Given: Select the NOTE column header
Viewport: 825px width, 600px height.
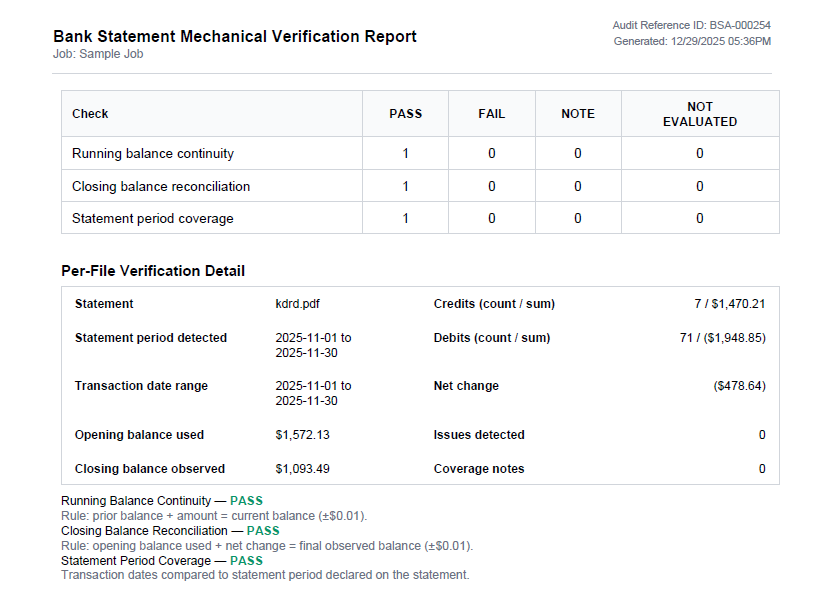Looking at the screenshot, I should pos(578,113).
